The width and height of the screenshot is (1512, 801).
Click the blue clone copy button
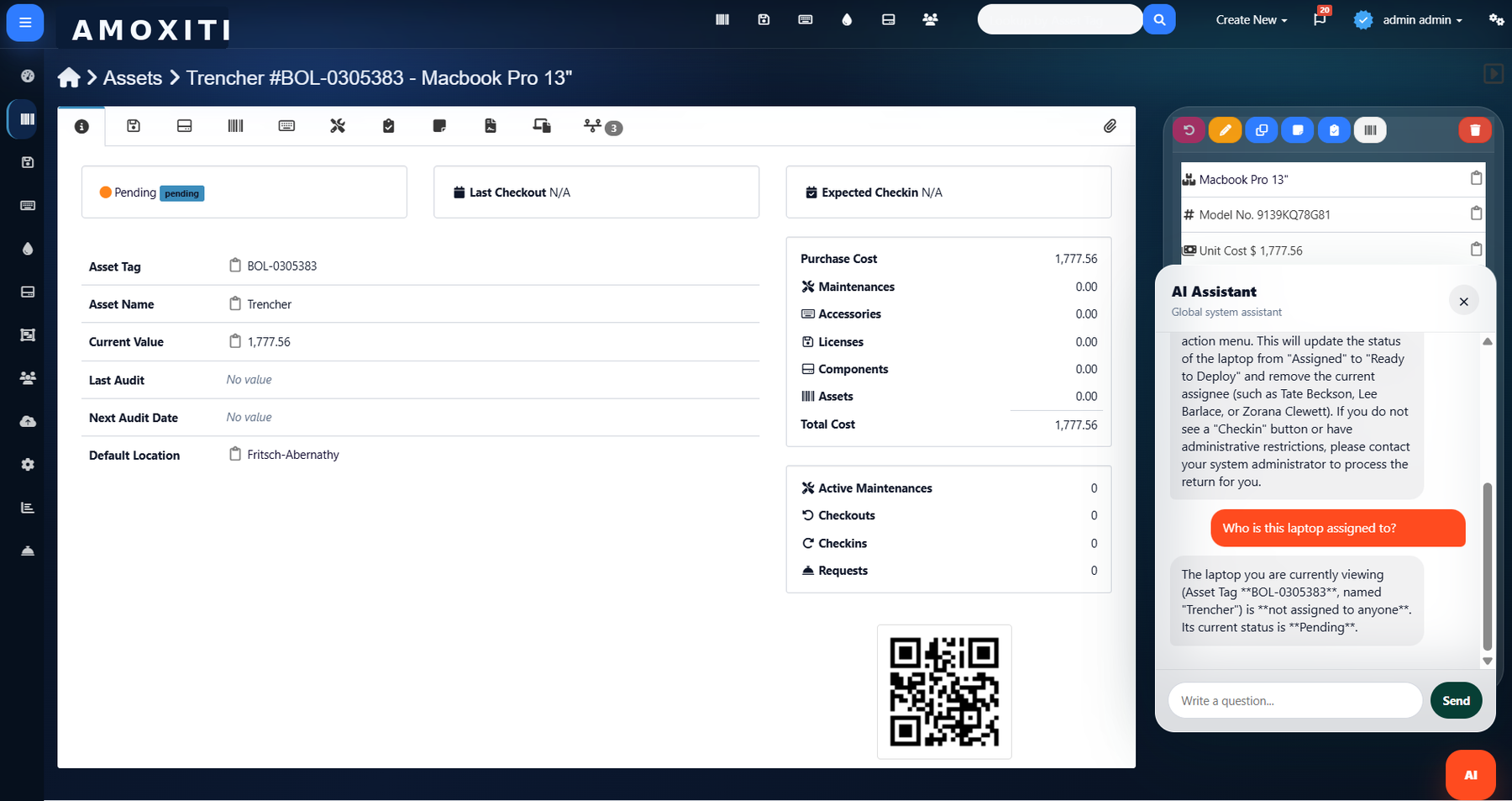click(x=1262, y=130)
